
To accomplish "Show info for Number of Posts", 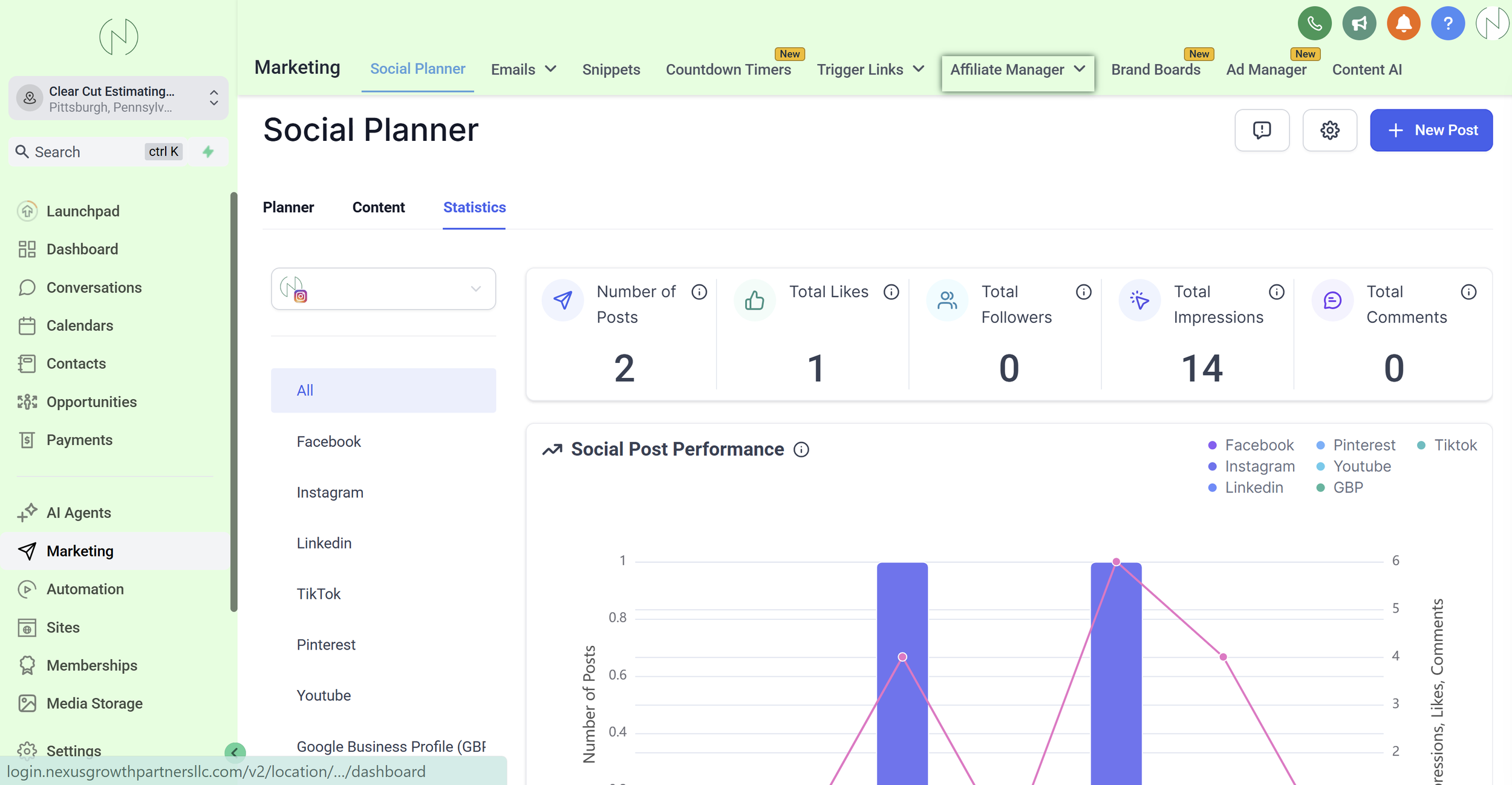I will [x=699, y=292].
